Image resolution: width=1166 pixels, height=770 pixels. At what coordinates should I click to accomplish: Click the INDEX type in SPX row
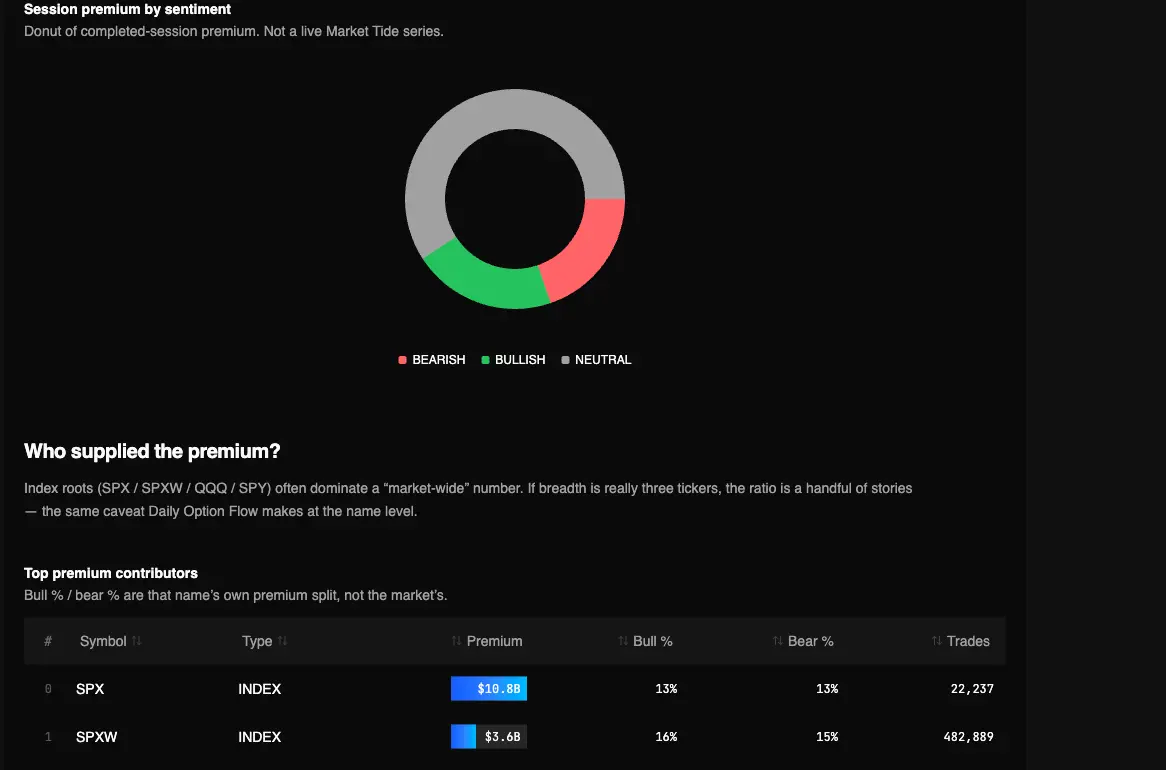point(260,689)
